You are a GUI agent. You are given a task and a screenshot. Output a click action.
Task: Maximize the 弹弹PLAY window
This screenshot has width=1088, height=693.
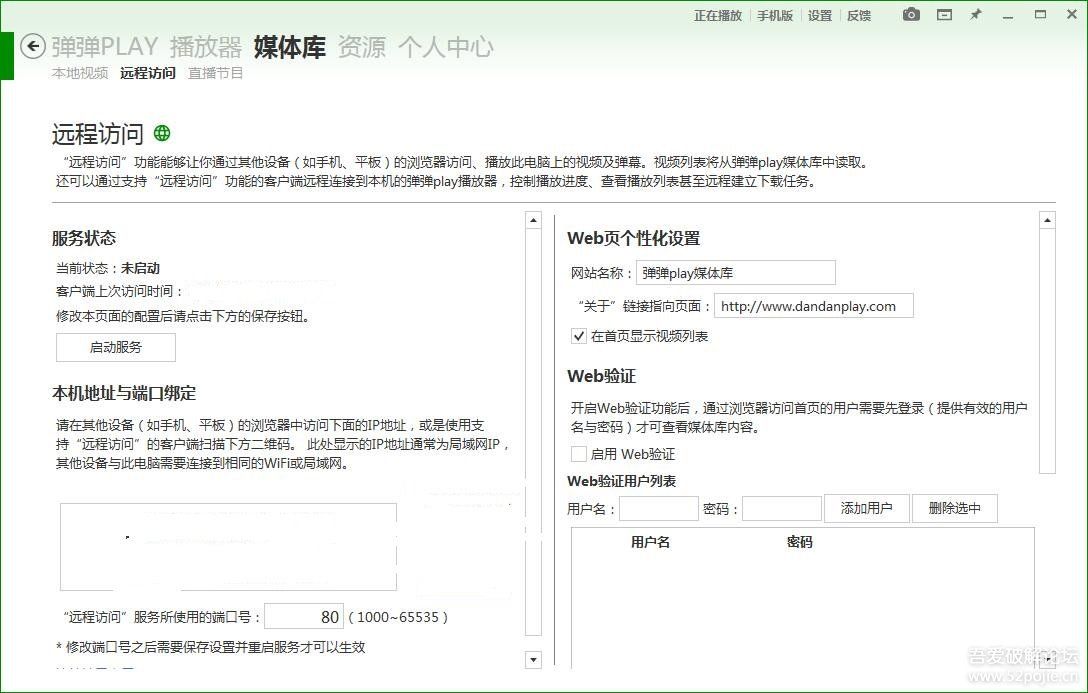click(1040, 15)
